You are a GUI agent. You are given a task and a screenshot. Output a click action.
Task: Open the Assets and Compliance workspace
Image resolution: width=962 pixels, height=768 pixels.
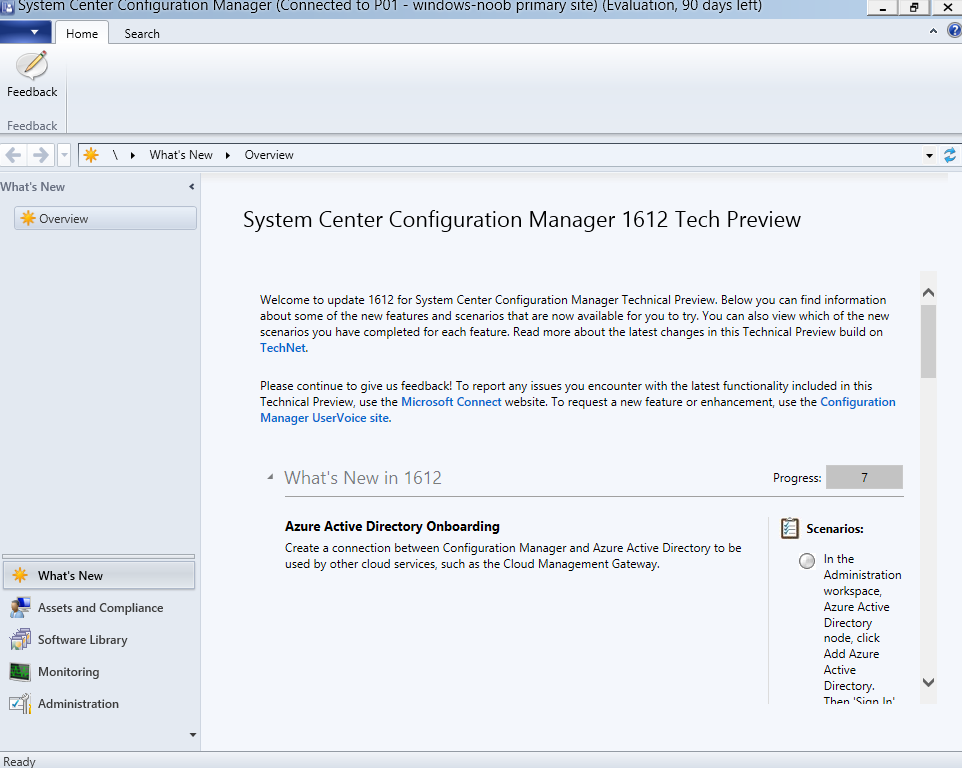[x=99, y=607]
